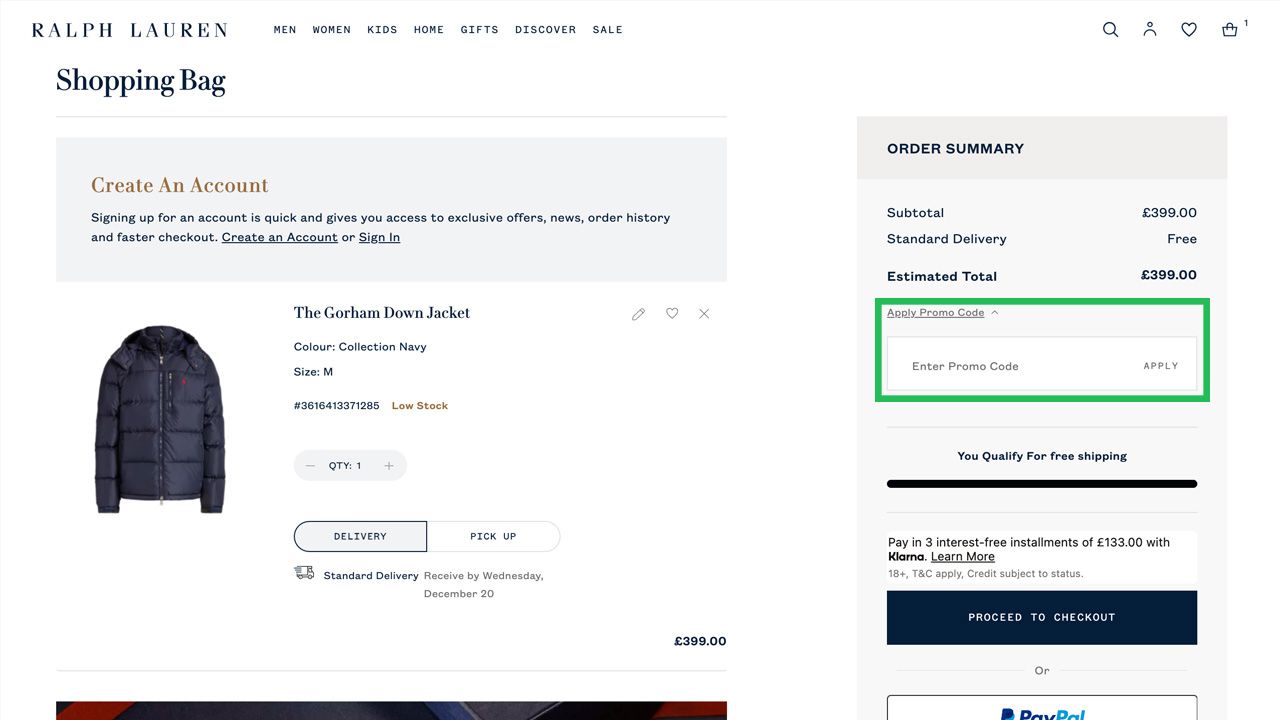
Task: Click the free shipping progress bar
Action: coord(1042,484)
